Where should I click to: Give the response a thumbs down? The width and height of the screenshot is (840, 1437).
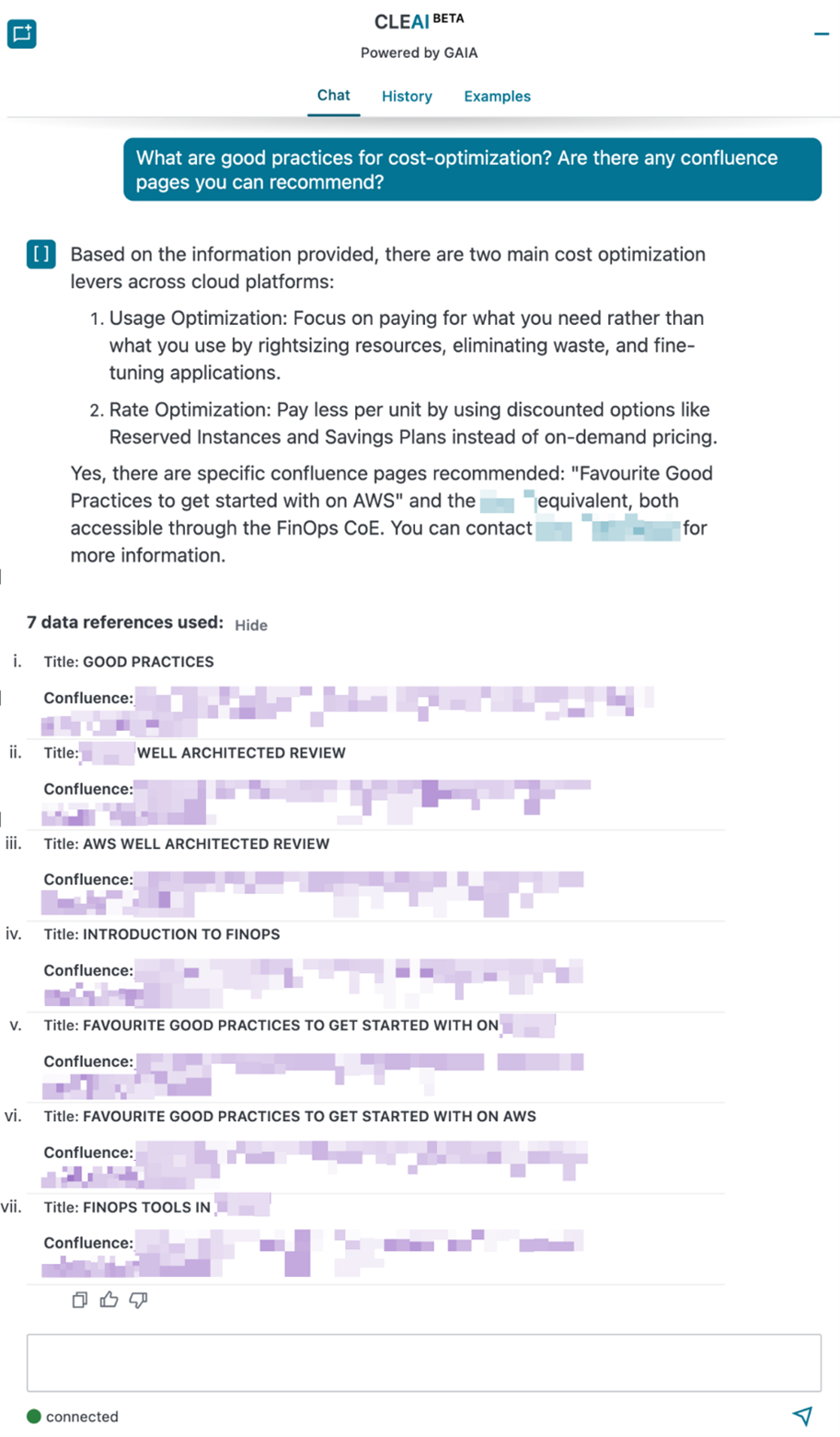[x=138, y=1300]
